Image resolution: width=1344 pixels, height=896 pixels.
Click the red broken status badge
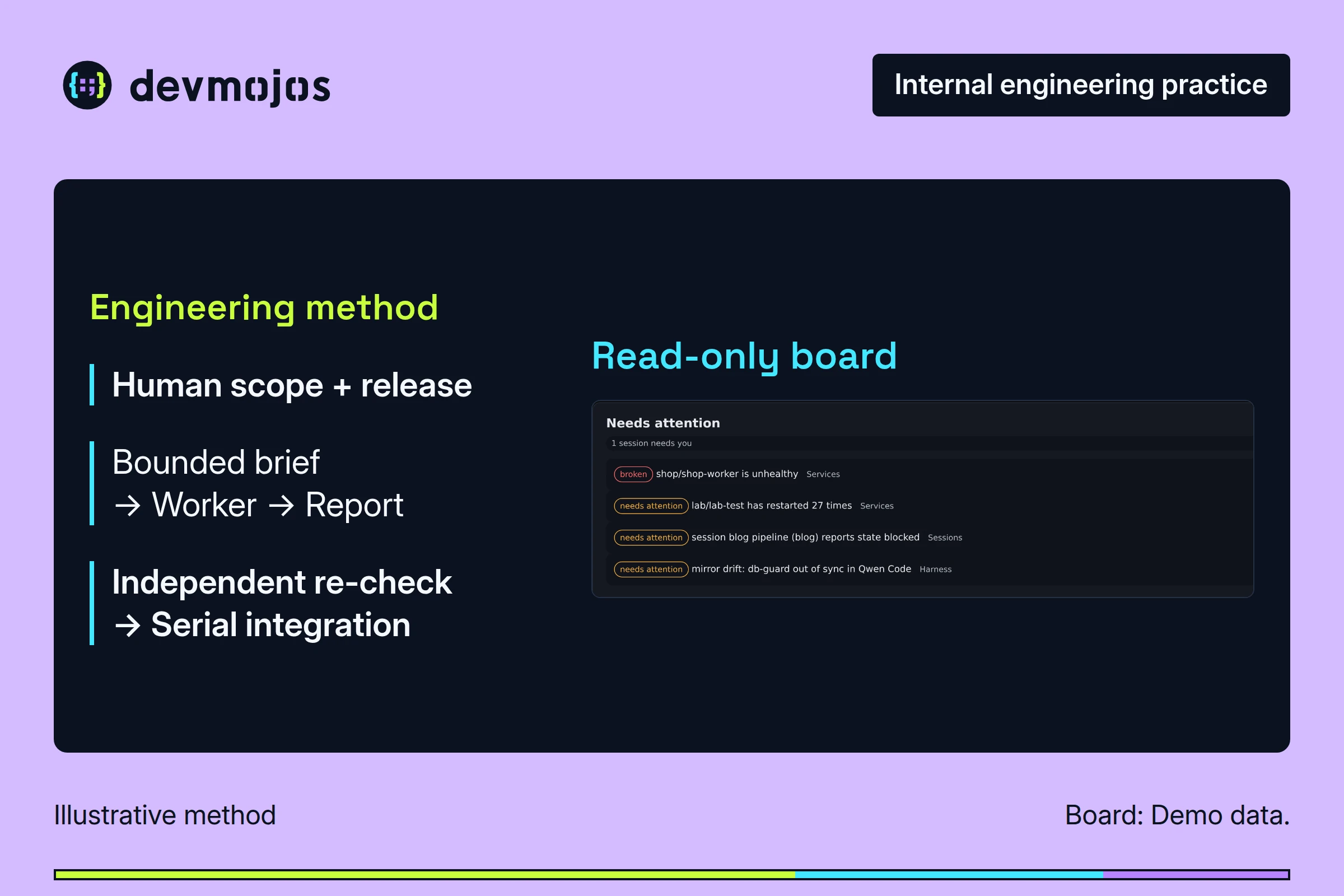click(633, 474)
